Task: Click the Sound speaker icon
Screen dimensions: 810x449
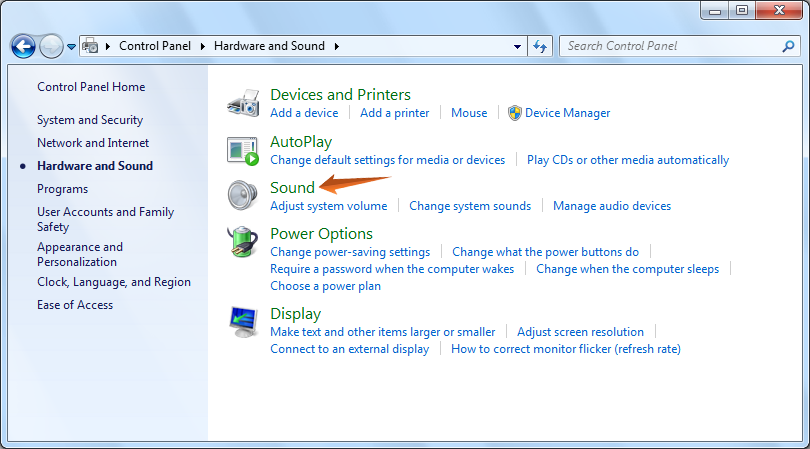Action: point(242,196)
